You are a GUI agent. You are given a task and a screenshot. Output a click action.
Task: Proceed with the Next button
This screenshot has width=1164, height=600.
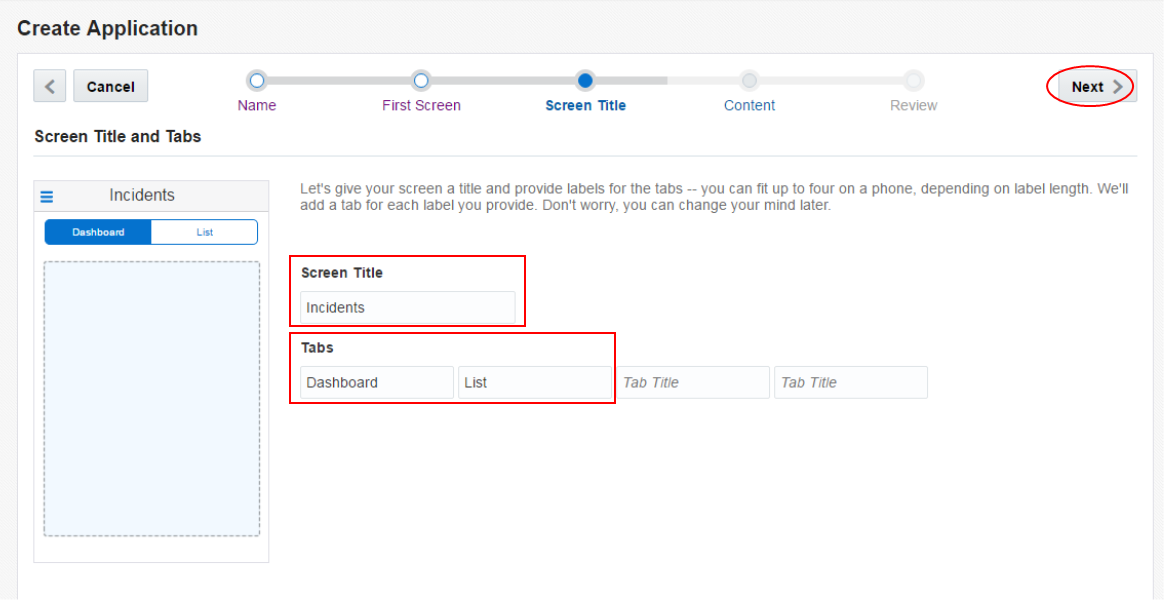[1097, 86]
